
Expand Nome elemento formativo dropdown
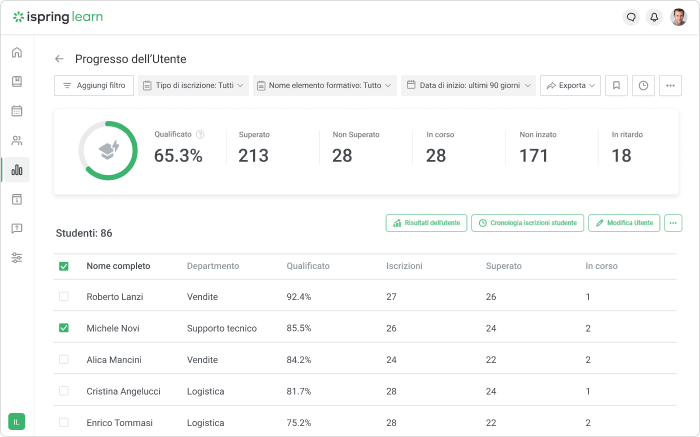324,86
